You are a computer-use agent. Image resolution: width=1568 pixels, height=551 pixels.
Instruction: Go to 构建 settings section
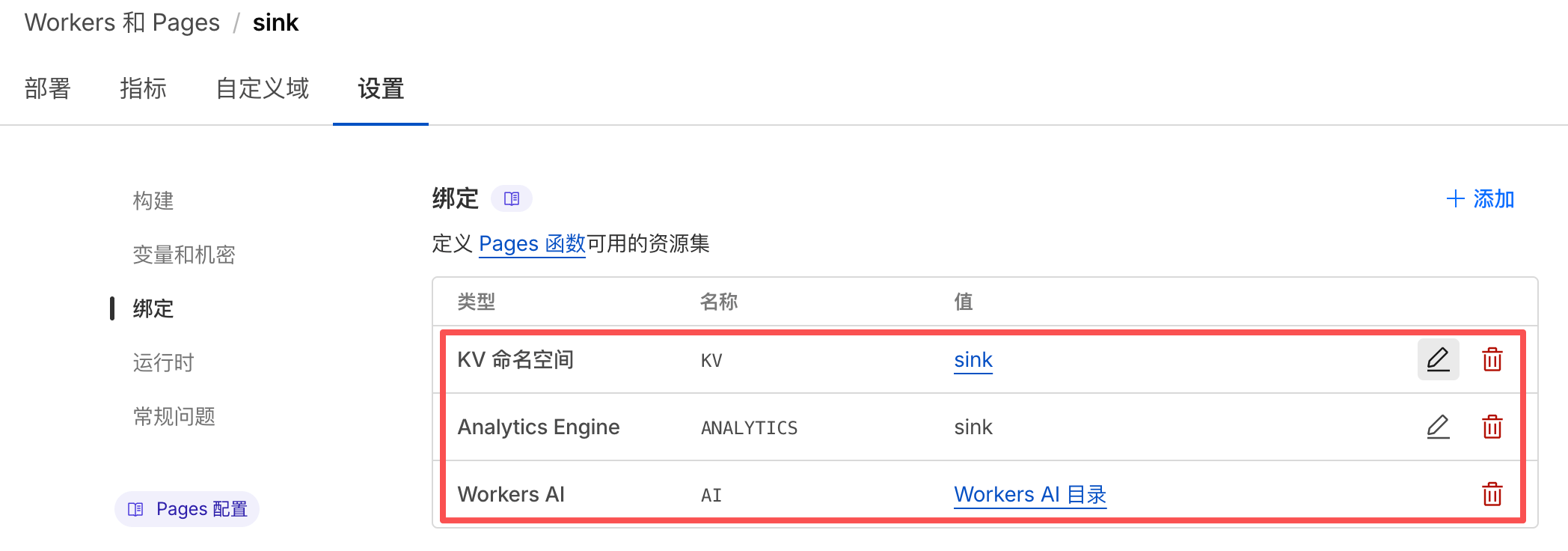click(153, 201)
